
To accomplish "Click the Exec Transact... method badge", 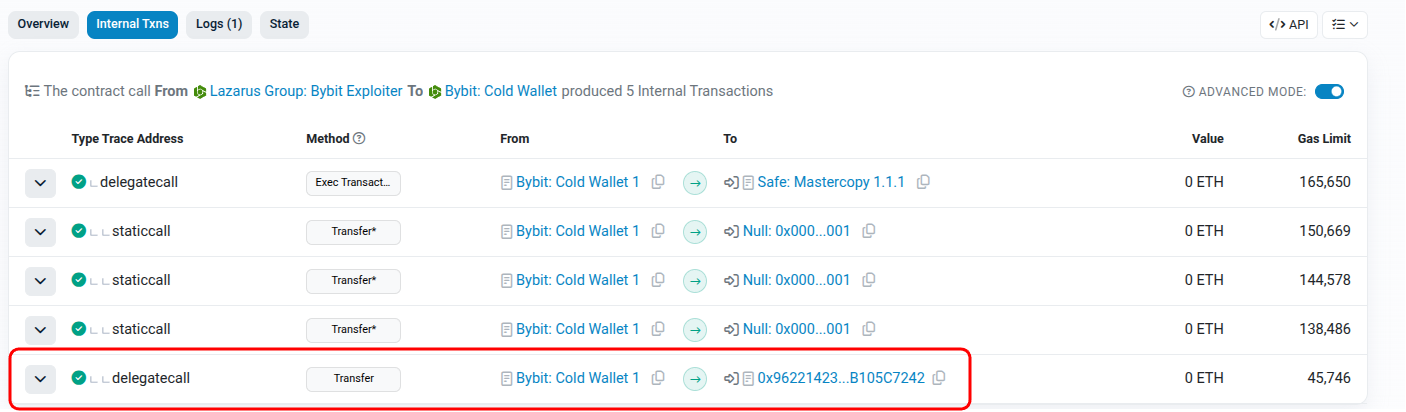I will 353,183.
